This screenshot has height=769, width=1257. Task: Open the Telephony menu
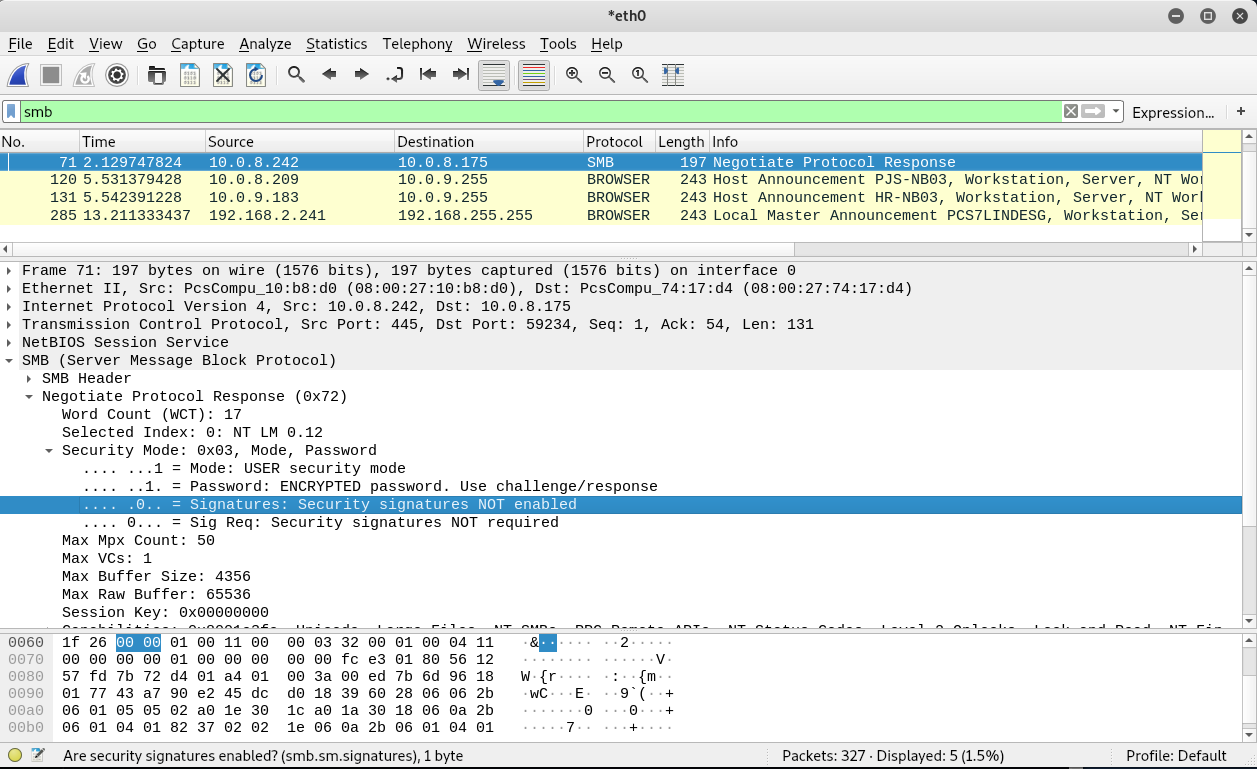tap(417, 44)
